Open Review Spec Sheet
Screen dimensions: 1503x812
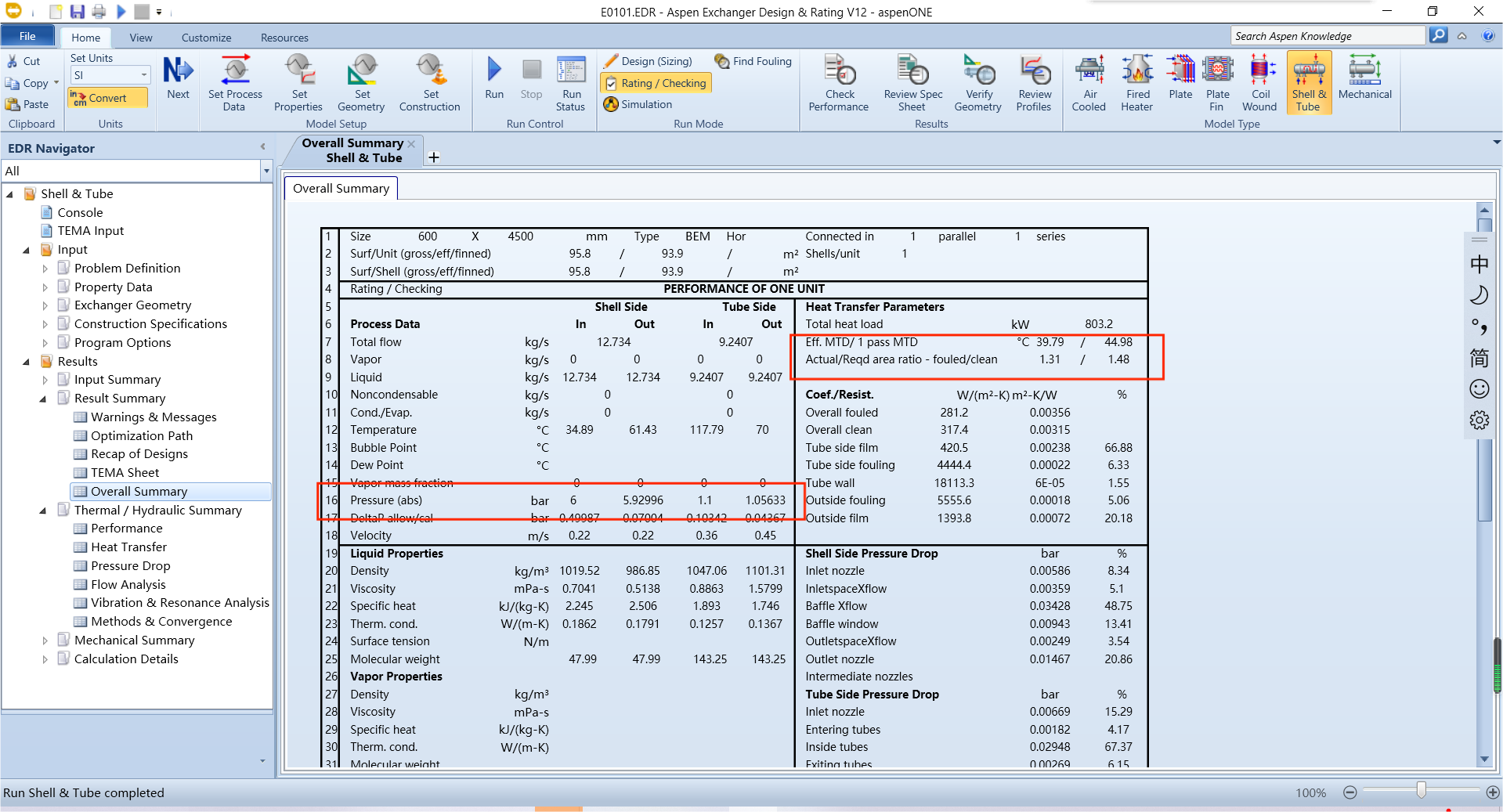[913, 83]
